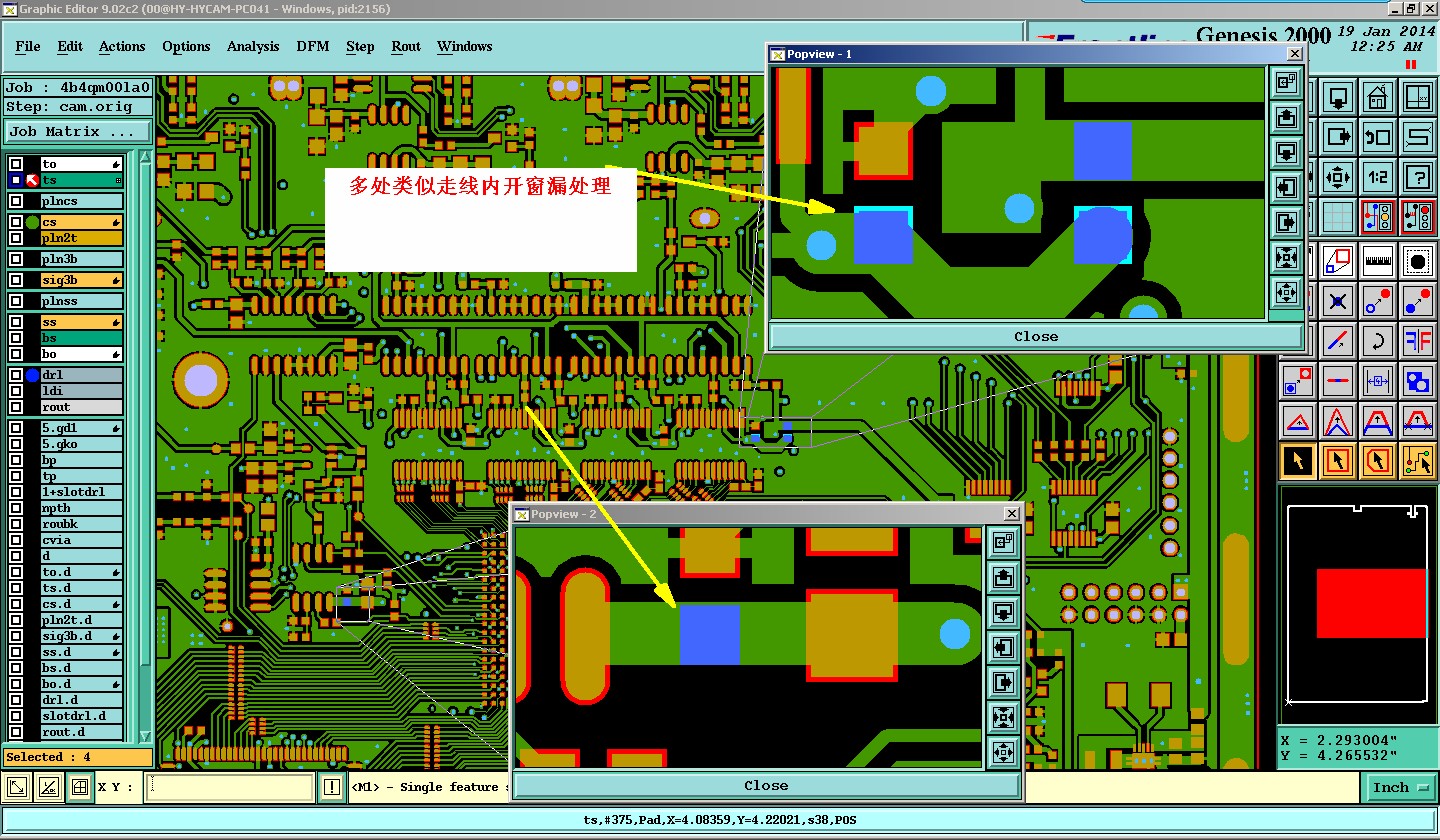The height and width of the screenshot is (840, 1440).
Task: Click the 1:2 zoom scale icon
Action: click(x=1377, y=177)
